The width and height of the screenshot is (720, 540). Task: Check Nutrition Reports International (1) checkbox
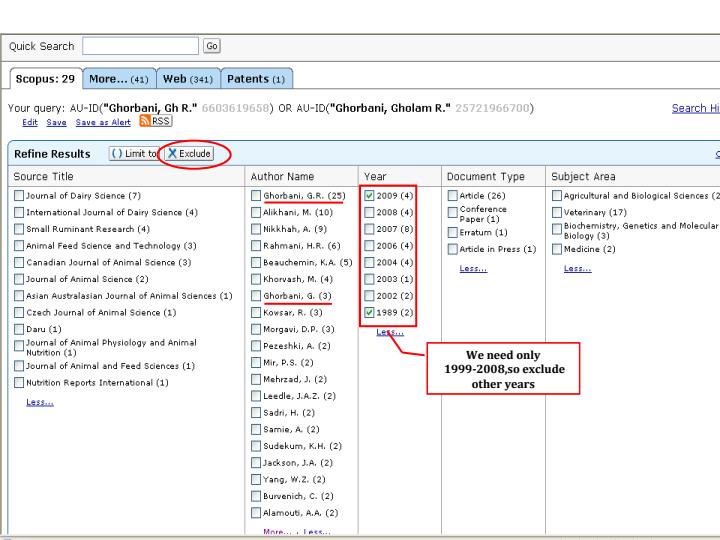point(19,382)
